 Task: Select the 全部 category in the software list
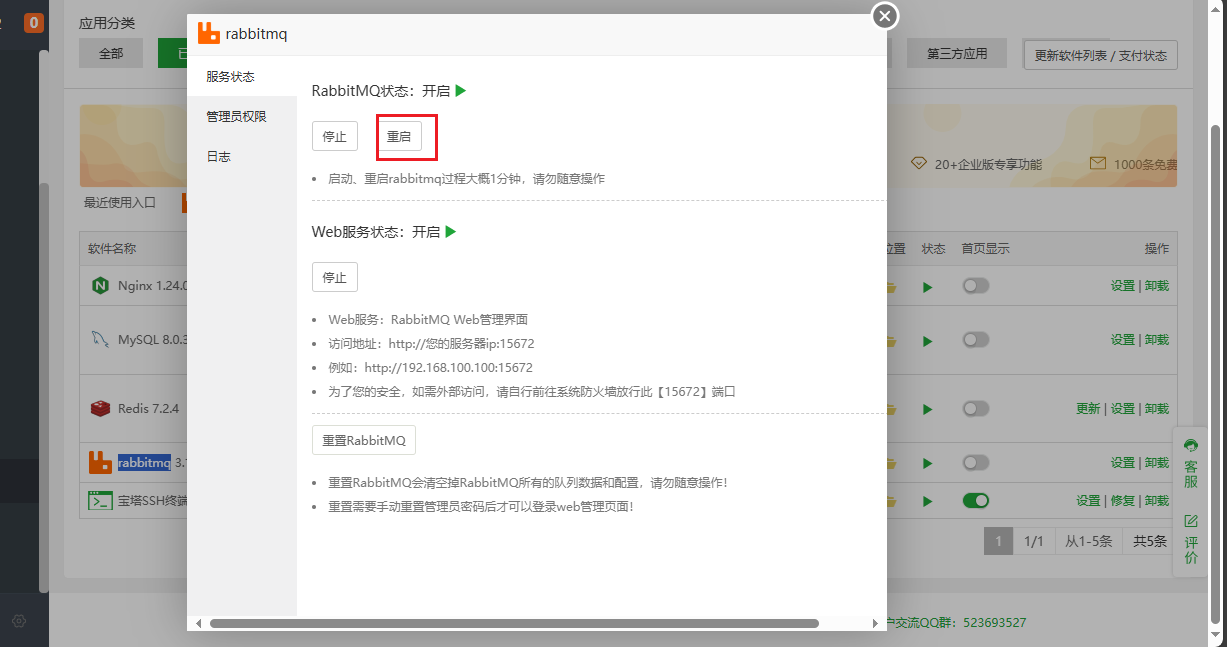111,54
